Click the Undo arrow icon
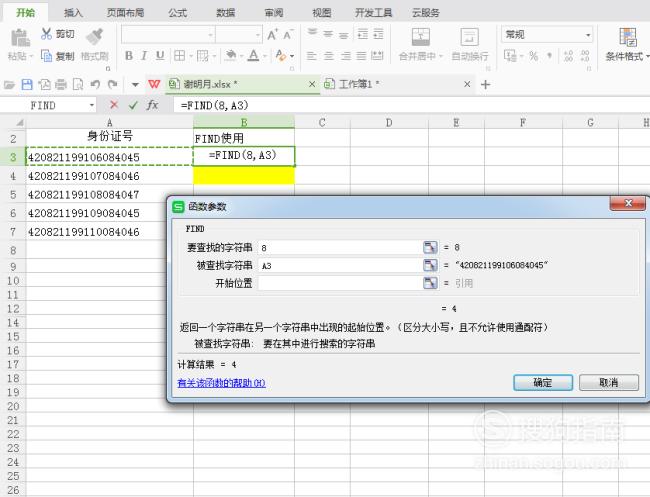This screenshot has height=497, width=650. pyautogui.click(x=95, y=85)
